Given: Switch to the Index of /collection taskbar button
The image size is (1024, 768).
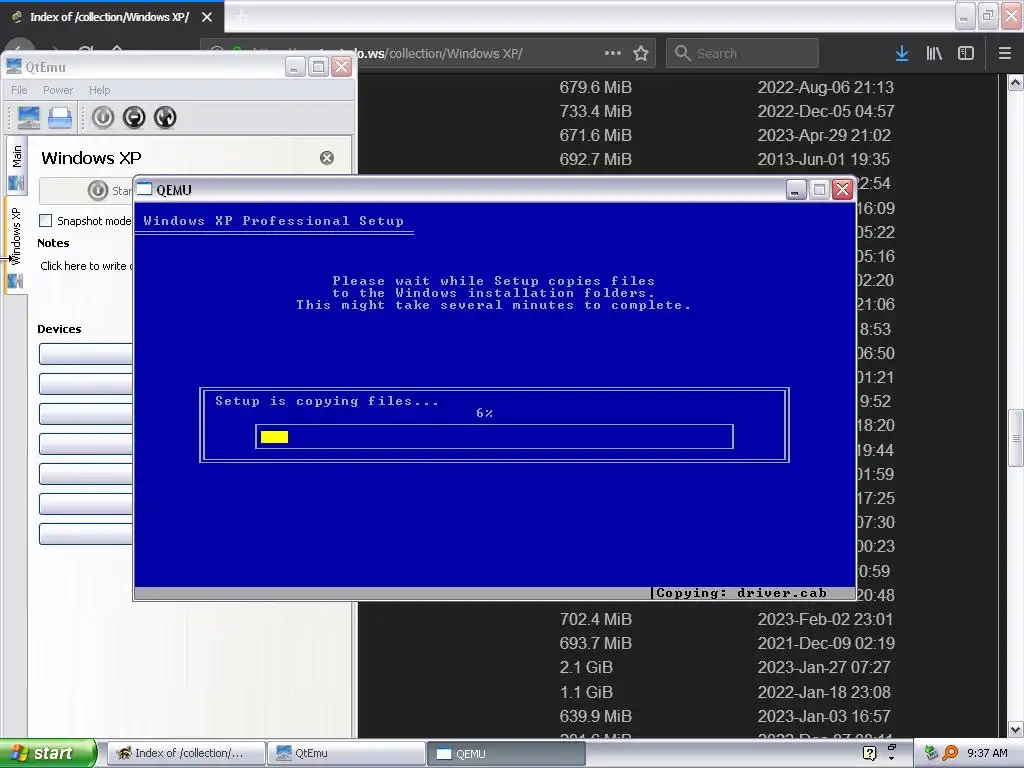Looking at the screenshot, I should [185, 753].
